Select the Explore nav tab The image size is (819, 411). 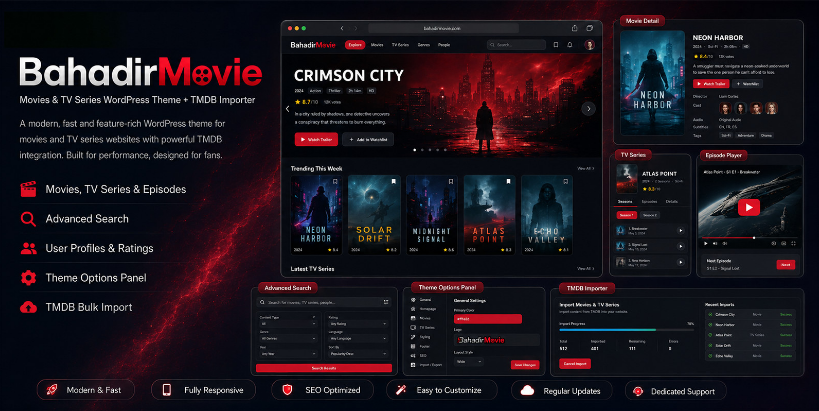[x=355, y=45]
